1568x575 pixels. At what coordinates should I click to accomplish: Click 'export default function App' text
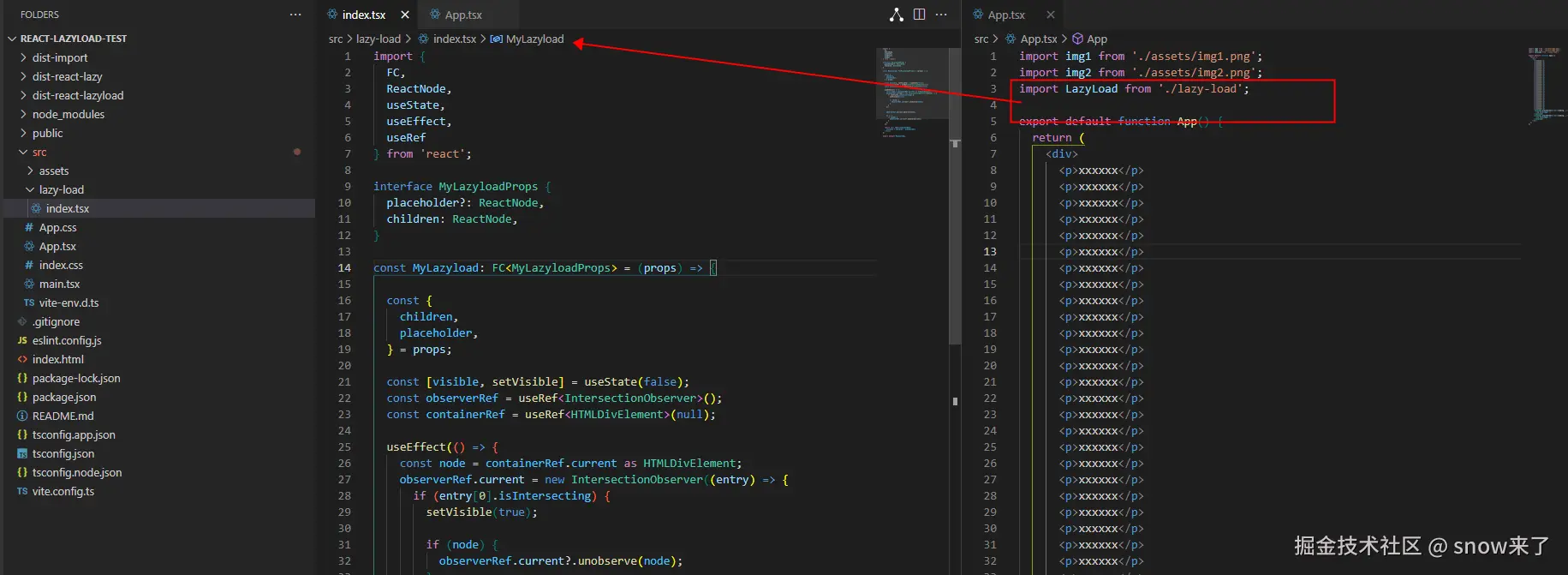coord(1108,121)
